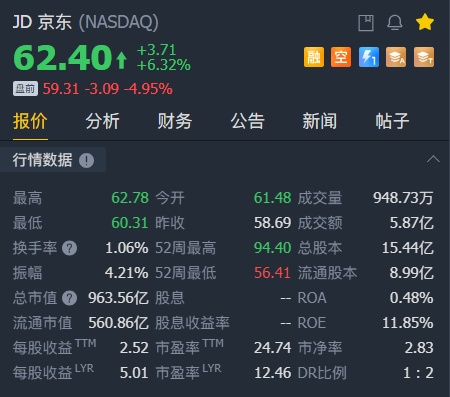Image resolution: width=450 pixels, height=397 pixels.
Task: Open the 新闻 tab
Action: coord(320,121)
